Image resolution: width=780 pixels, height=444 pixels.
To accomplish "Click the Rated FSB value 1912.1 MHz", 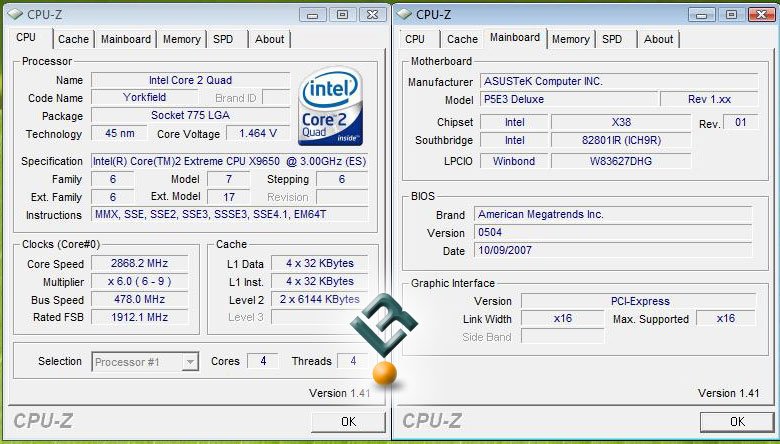I will [x=140, y=317].
